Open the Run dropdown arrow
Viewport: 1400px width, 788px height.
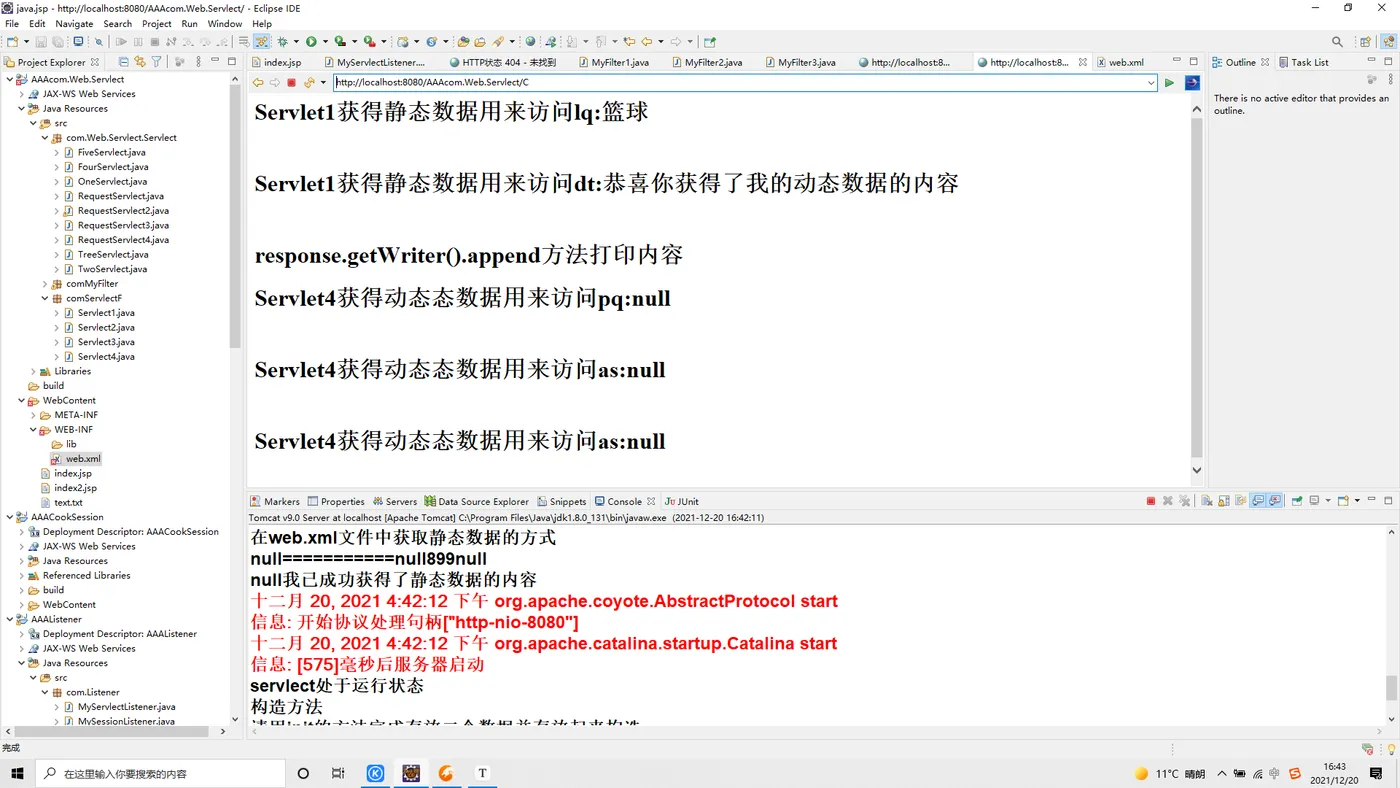(324, 42)
